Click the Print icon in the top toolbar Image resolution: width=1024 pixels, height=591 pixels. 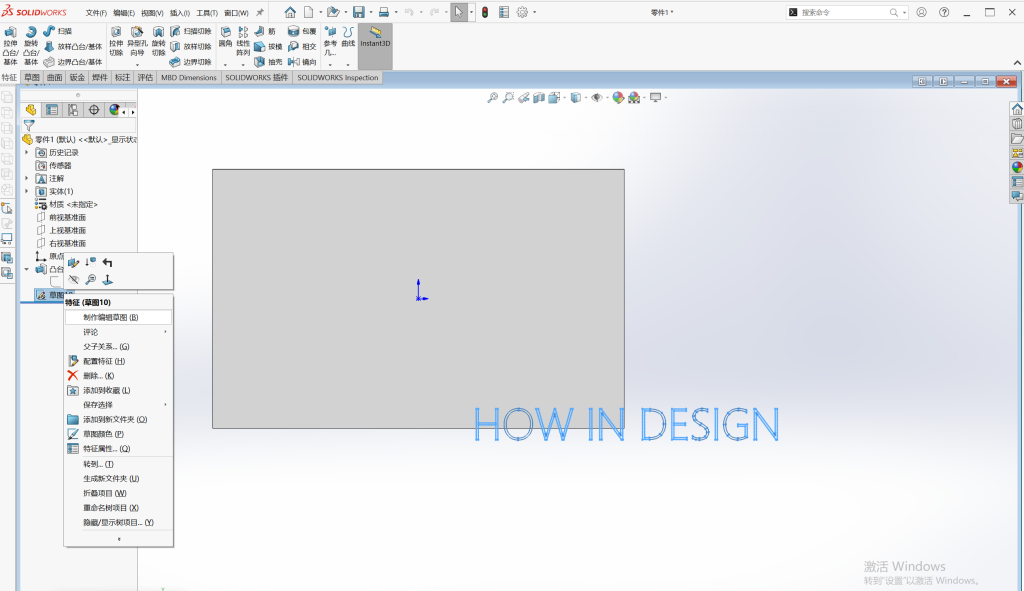384,12
